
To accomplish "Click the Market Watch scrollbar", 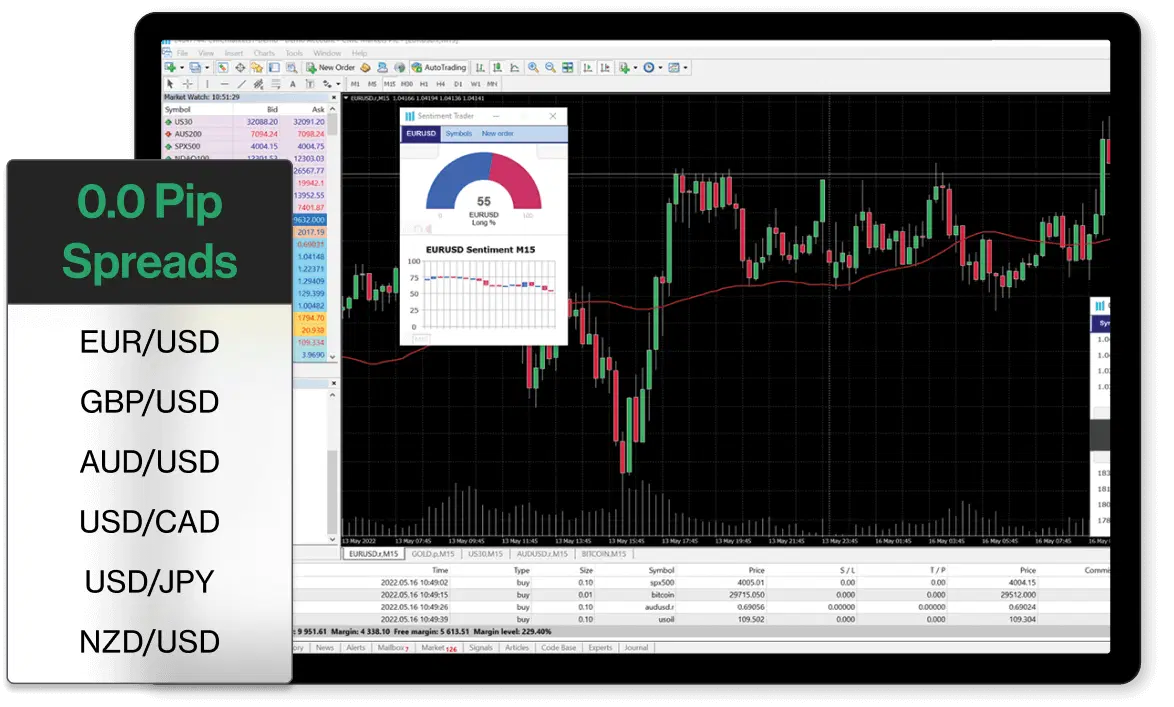I will click(334, 125).
